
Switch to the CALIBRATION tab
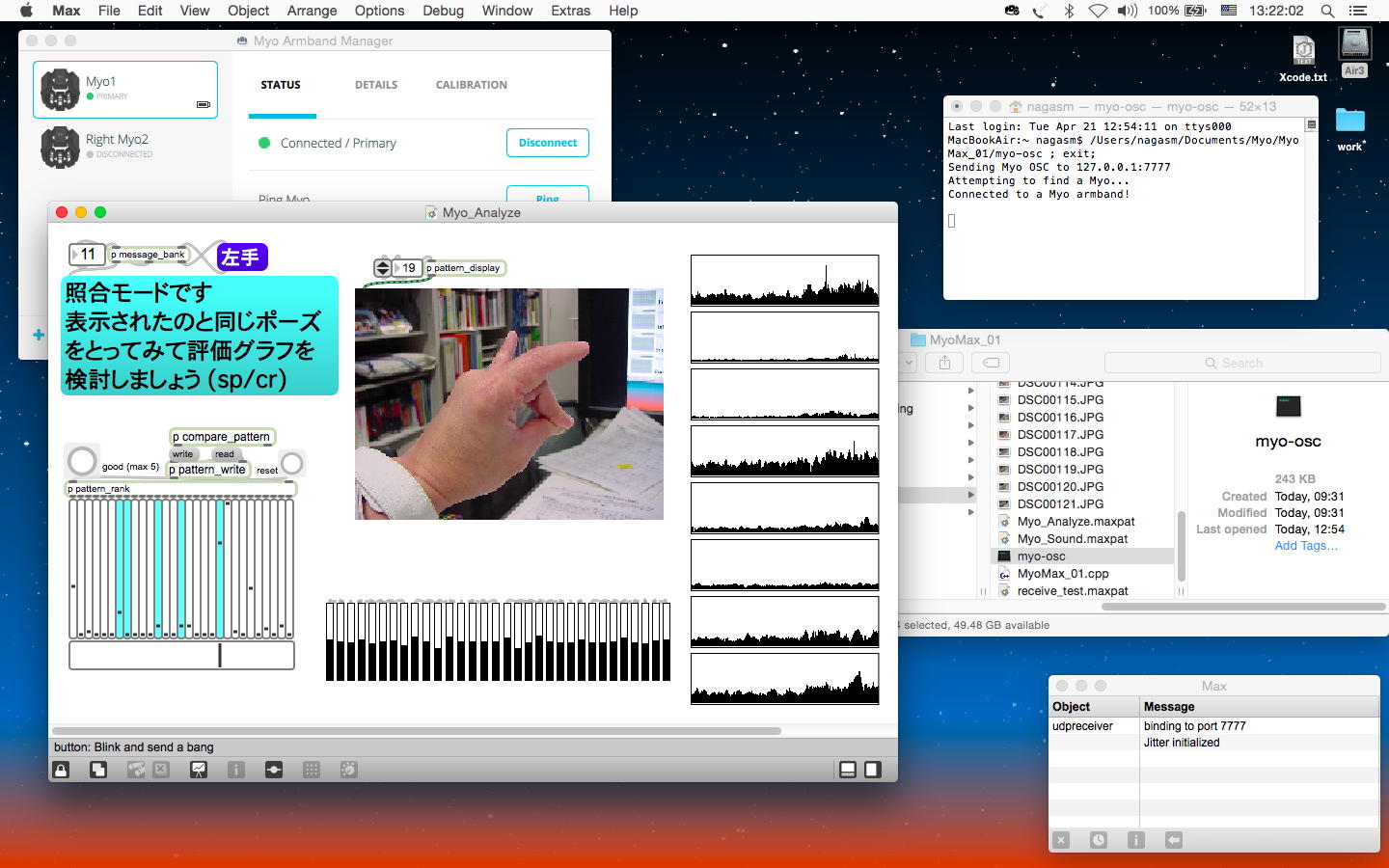click(471, 85)
